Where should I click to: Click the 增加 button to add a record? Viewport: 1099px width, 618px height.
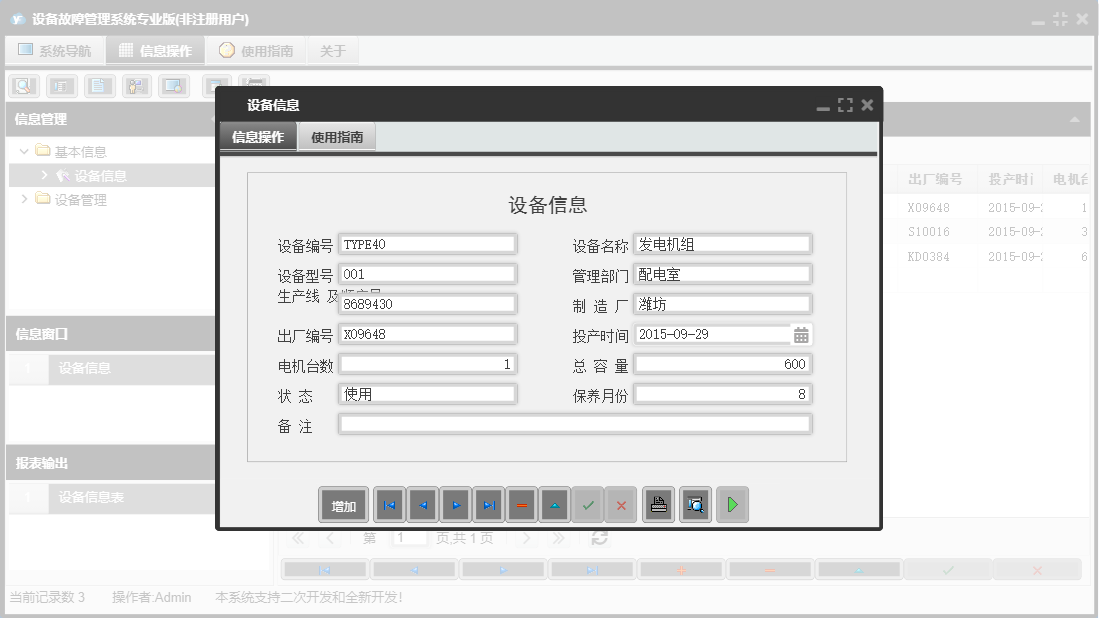pos(343,505)
